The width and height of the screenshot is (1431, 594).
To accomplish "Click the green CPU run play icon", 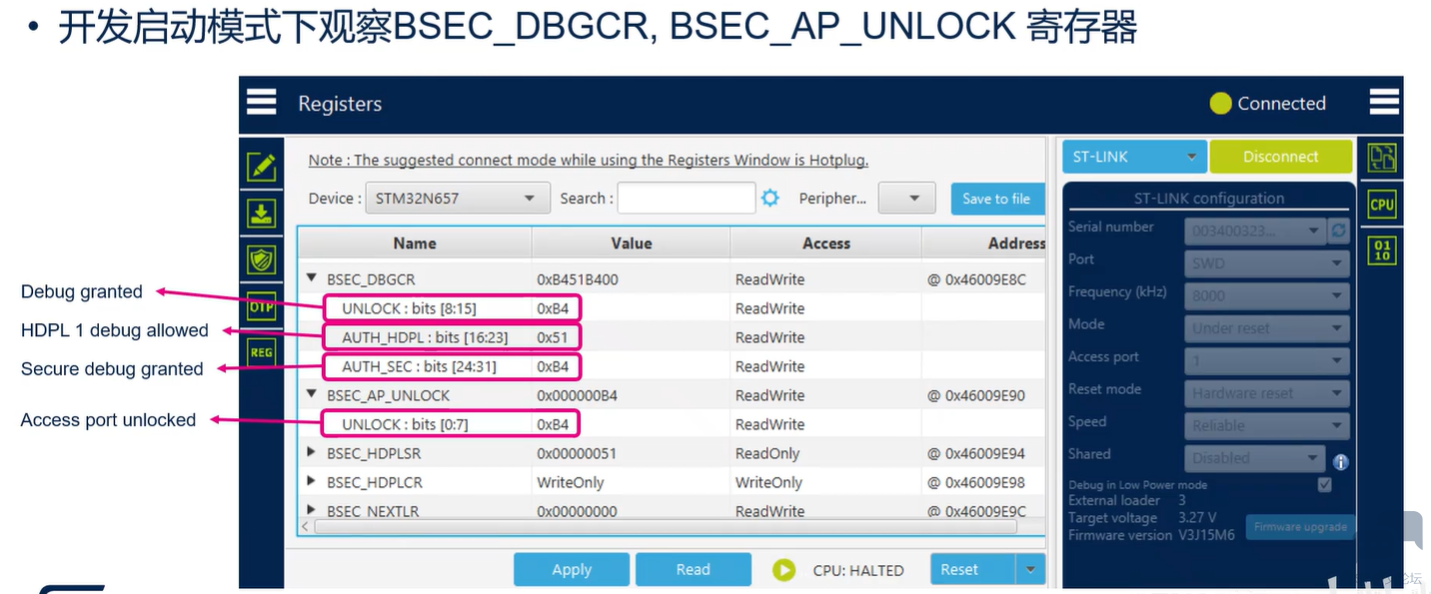I will (784, 570).
